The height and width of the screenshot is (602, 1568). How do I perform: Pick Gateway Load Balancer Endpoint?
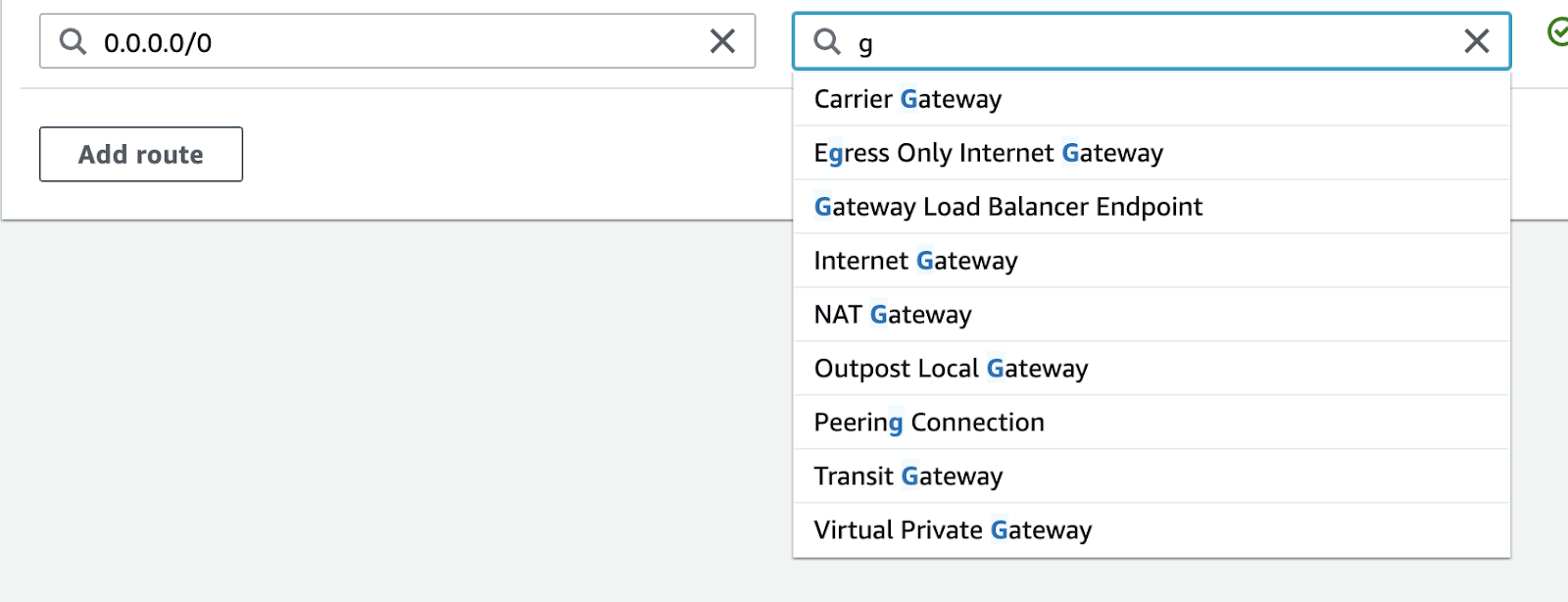[1007, 207]
